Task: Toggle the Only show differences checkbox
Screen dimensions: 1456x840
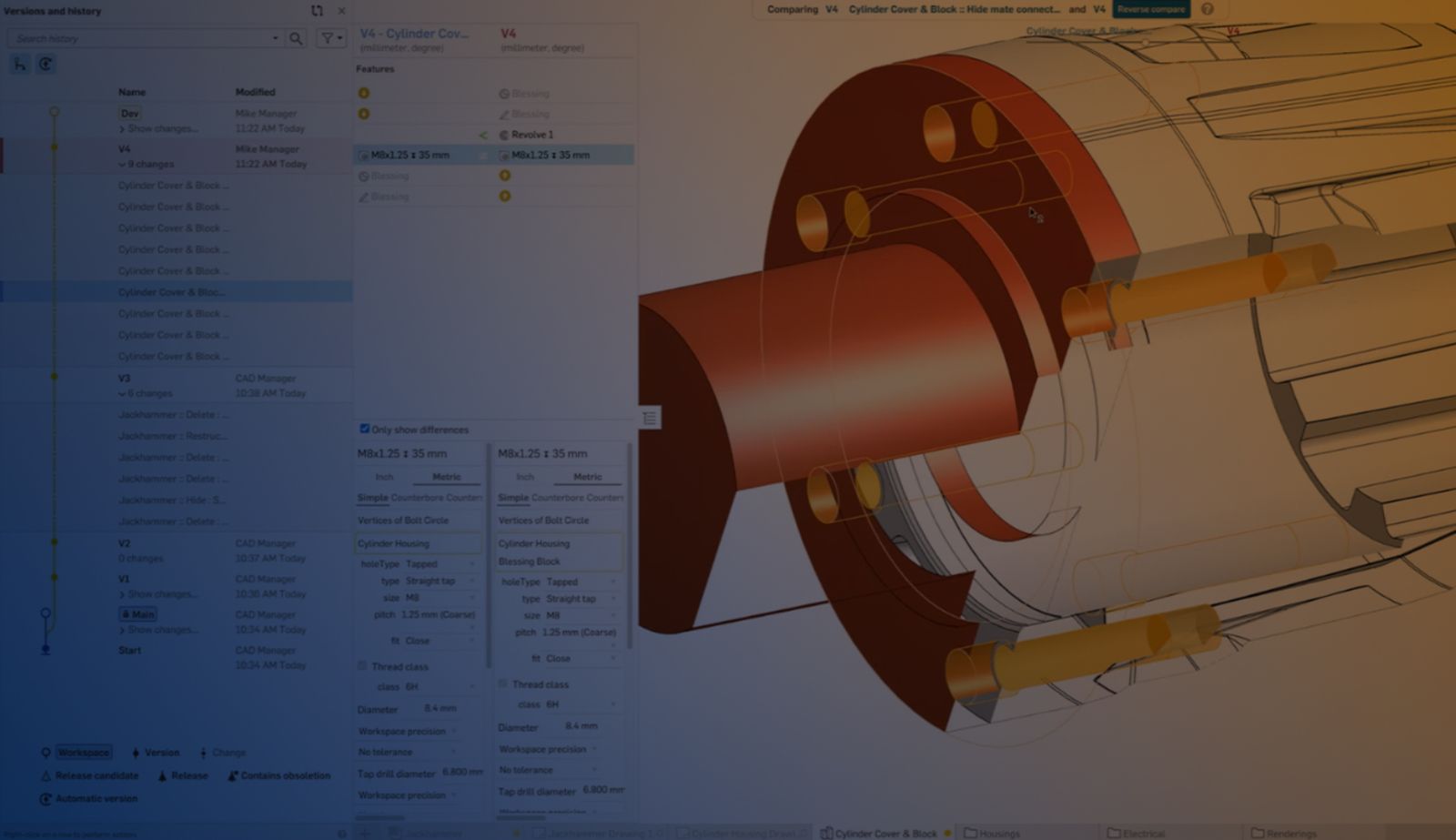Action: pyautogui.click(x=364, y=429)
